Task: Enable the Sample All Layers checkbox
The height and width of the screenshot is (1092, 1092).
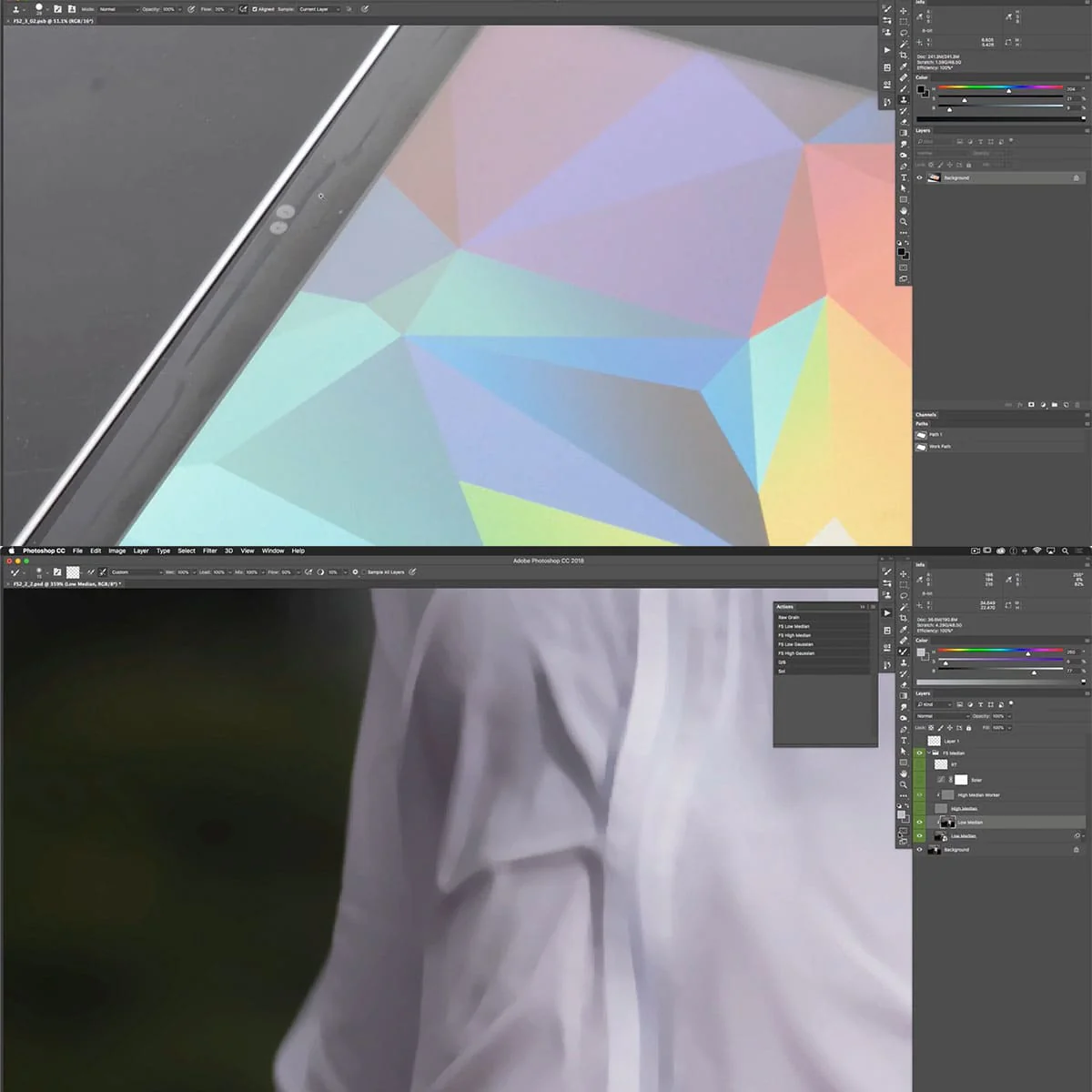Action: 364,572
